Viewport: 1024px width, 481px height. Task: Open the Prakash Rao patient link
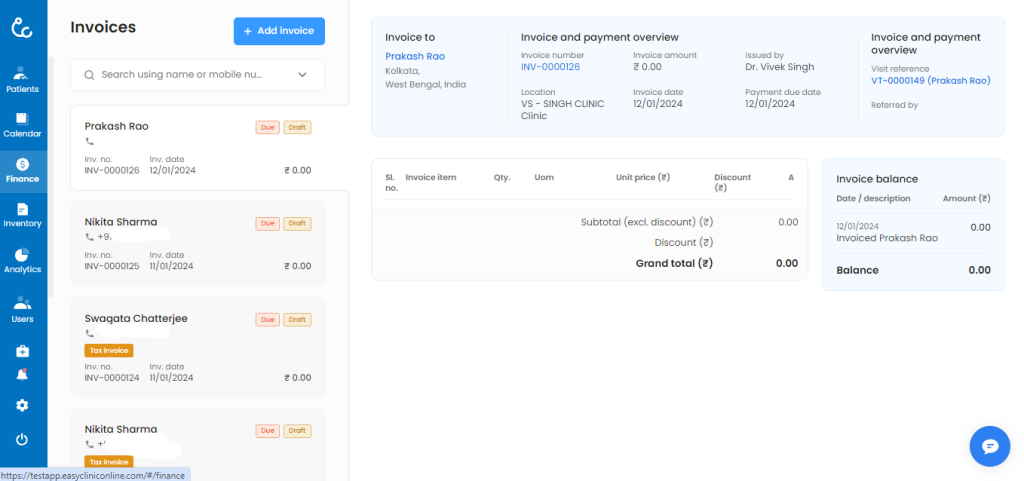[x=415, y=56]
